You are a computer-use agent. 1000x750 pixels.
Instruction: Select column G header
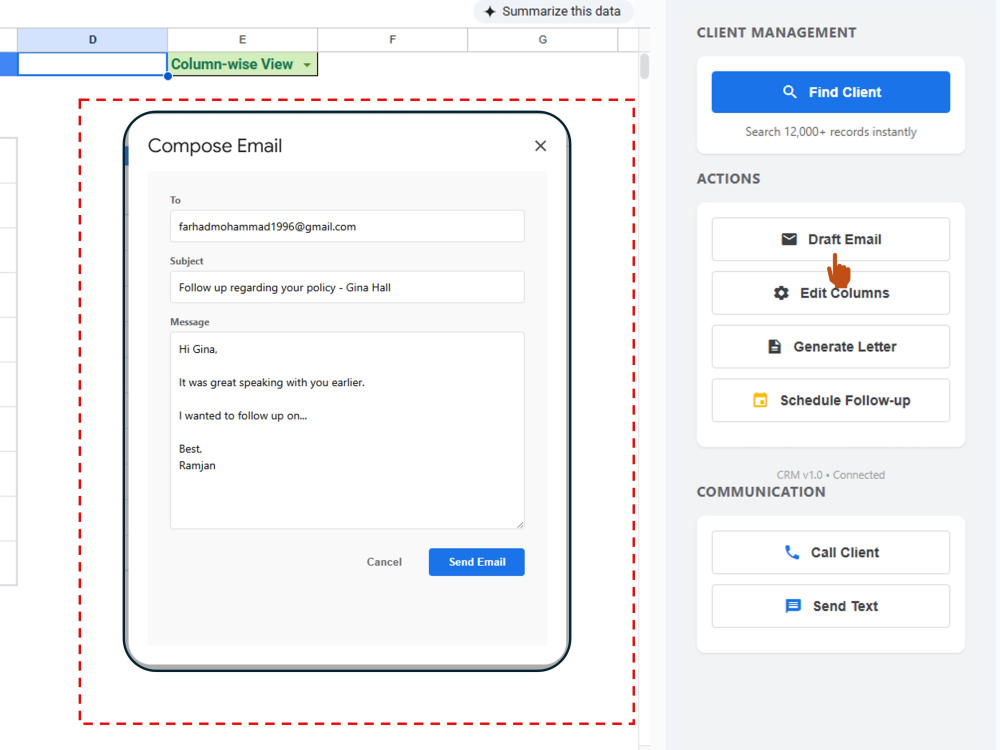(x=542, y=40)
